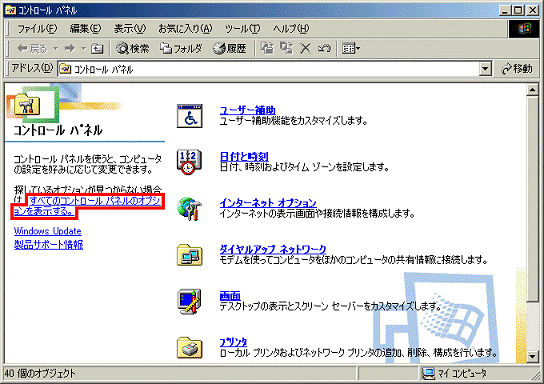Expand the address bar dropdown
The height and width of the screenshot is (384, 544).
(485, 69)
